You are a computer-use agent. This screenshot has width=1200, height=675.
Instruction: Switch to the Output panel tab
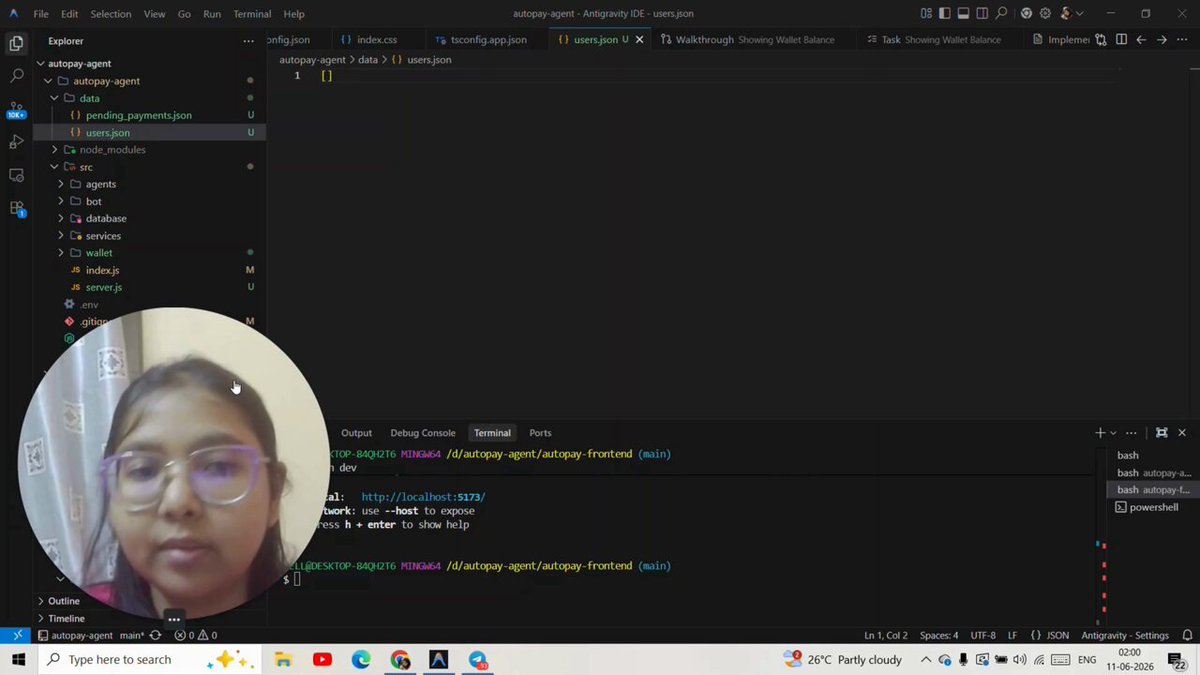(x=356, y=433)
